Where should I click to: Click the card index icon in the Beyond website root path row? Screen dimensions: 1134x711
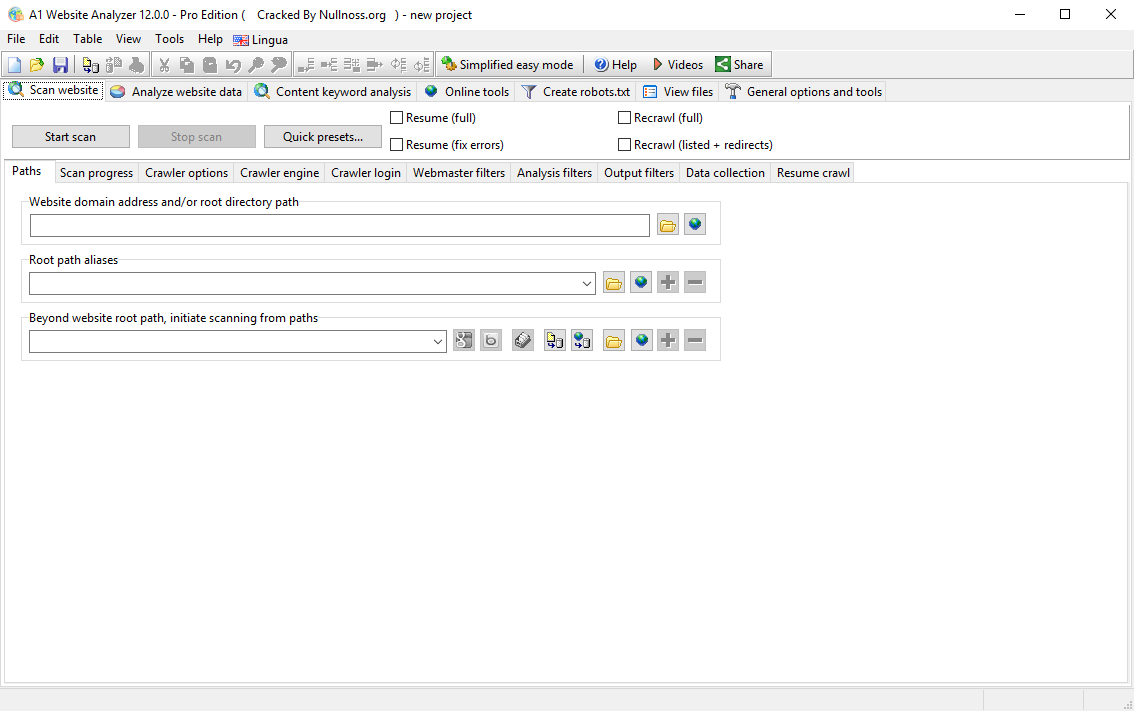click(523, 341)
